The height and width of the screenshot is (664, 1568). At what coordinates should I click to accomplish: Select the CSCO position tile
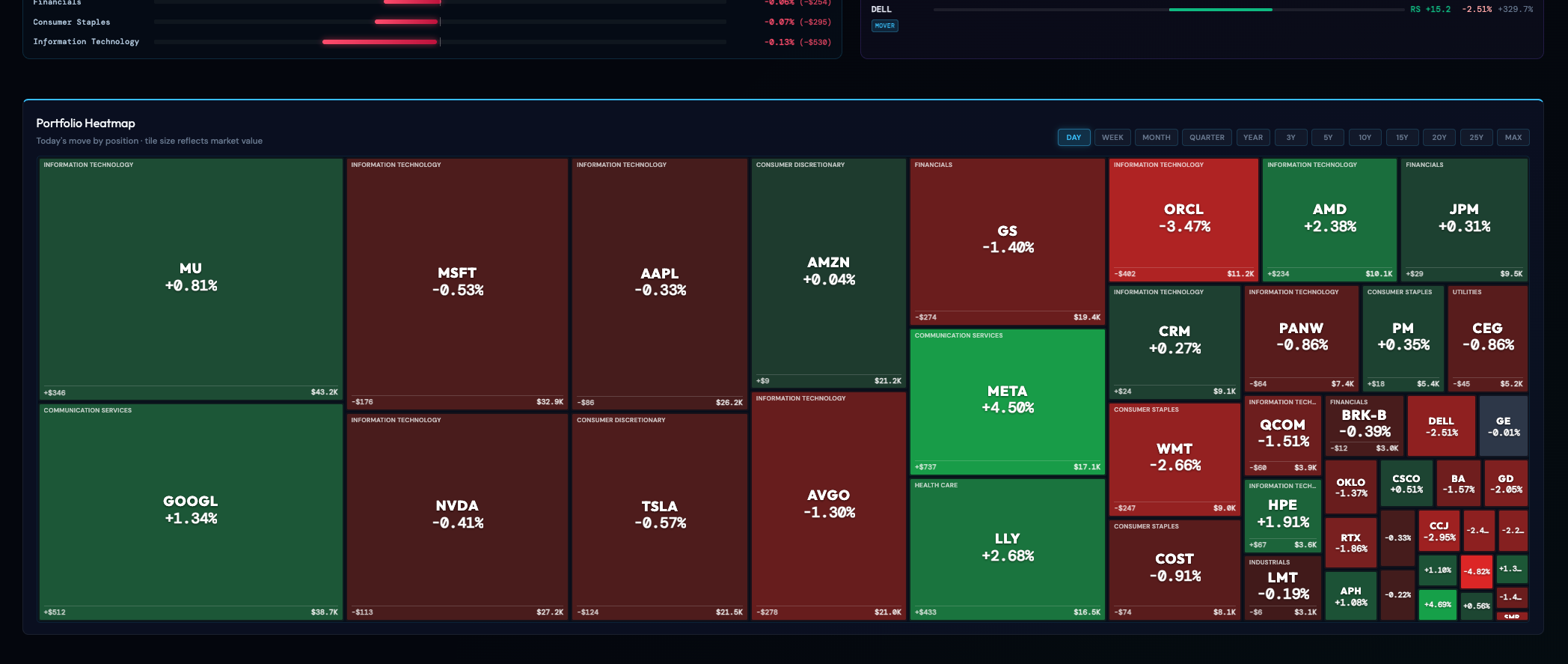point(1406,484)
